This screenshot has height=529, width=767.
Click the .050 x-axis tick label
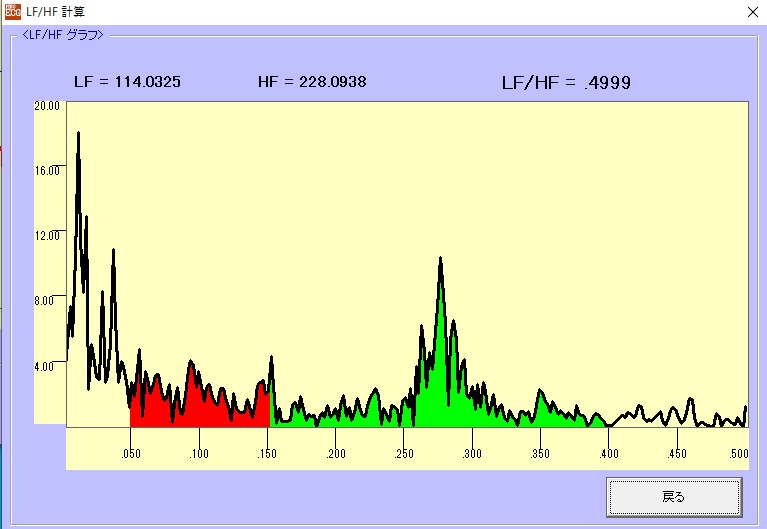click(130, 454)
